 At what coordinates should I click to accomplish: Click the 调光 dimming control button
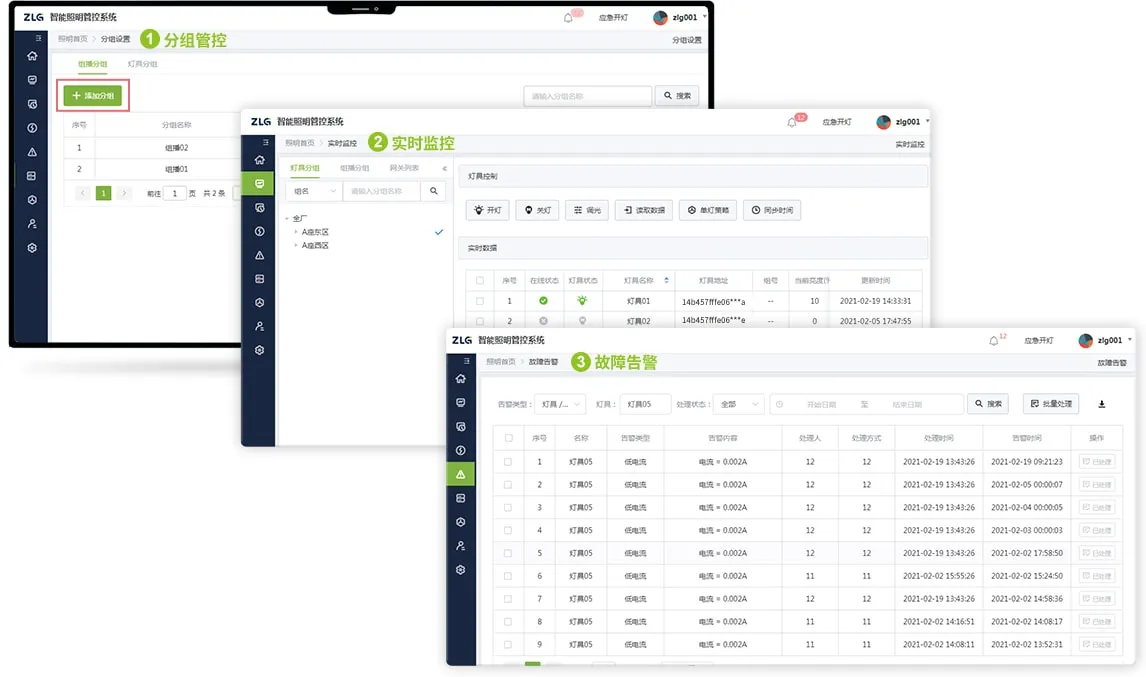(586, 211)
